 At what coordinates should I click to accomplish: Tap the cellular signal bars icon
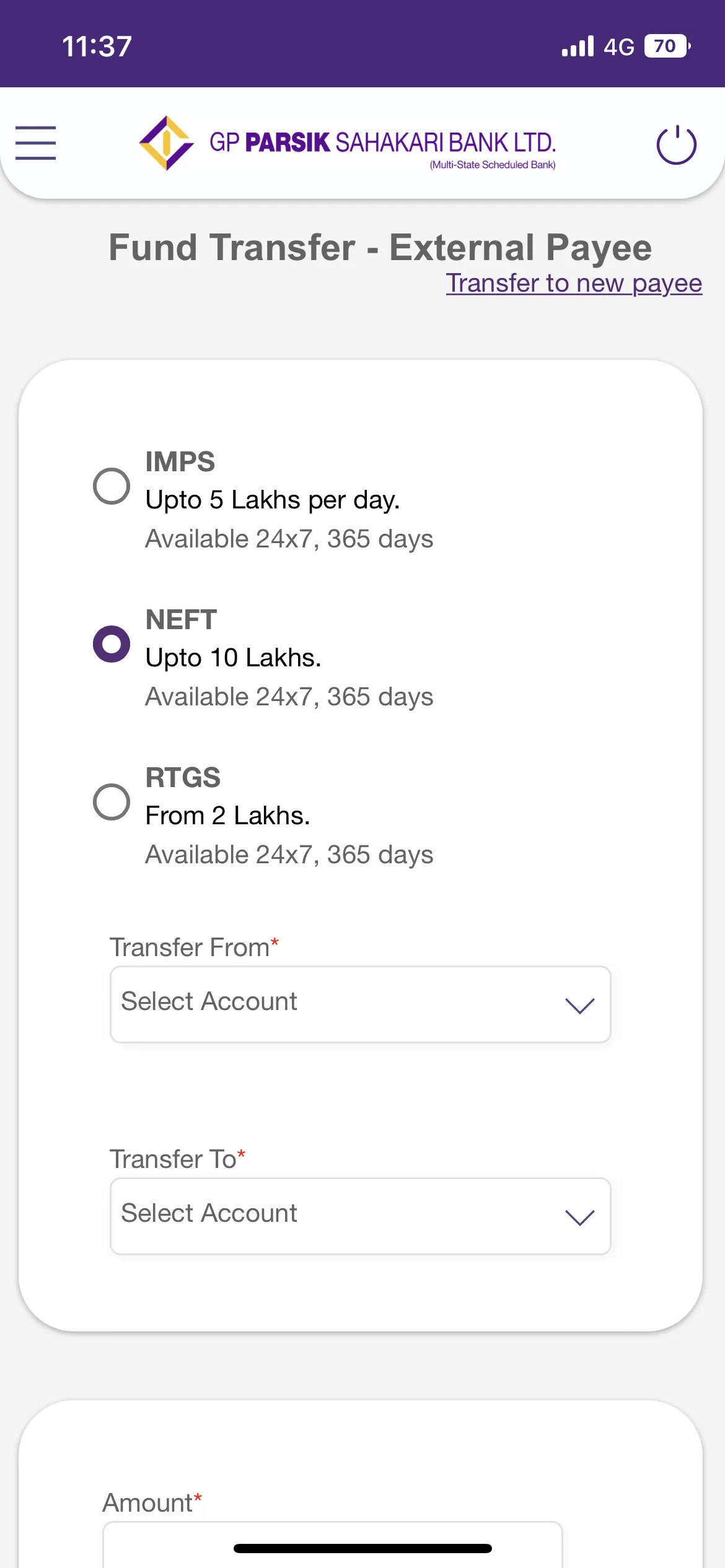[x=578, y=46]
